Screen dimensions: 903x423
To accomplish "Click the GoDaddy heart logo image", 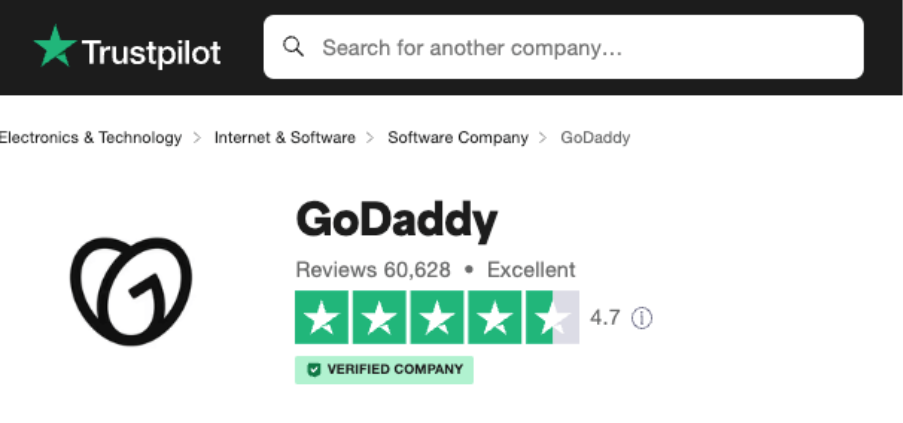I will click(x=131, y=292).
